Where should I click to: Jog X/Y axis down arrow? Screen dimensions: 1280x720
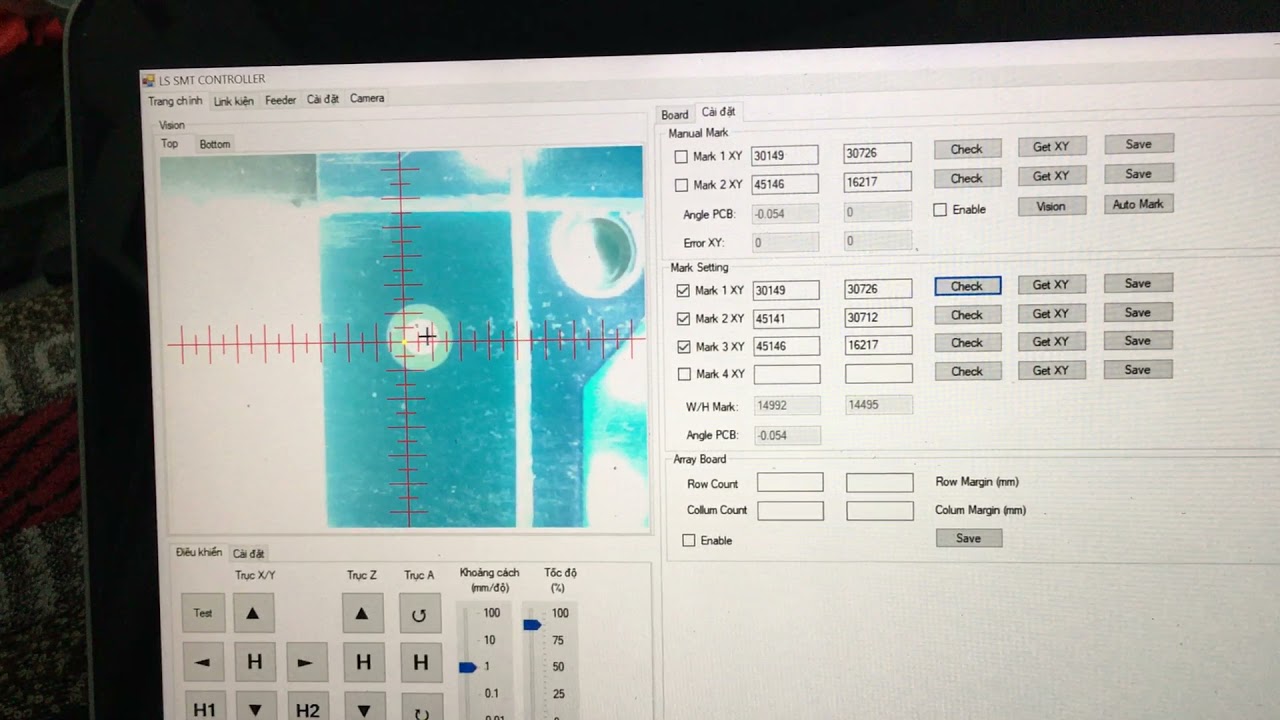255,707
